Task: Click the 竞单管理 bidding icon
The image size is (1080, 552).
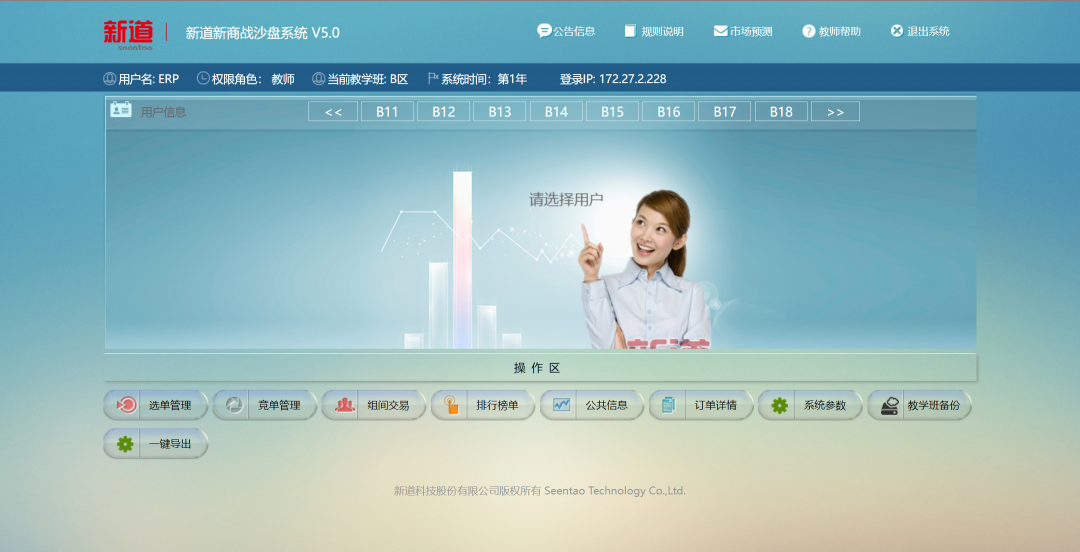Action: pyautogui.click(x=234, y=405)
